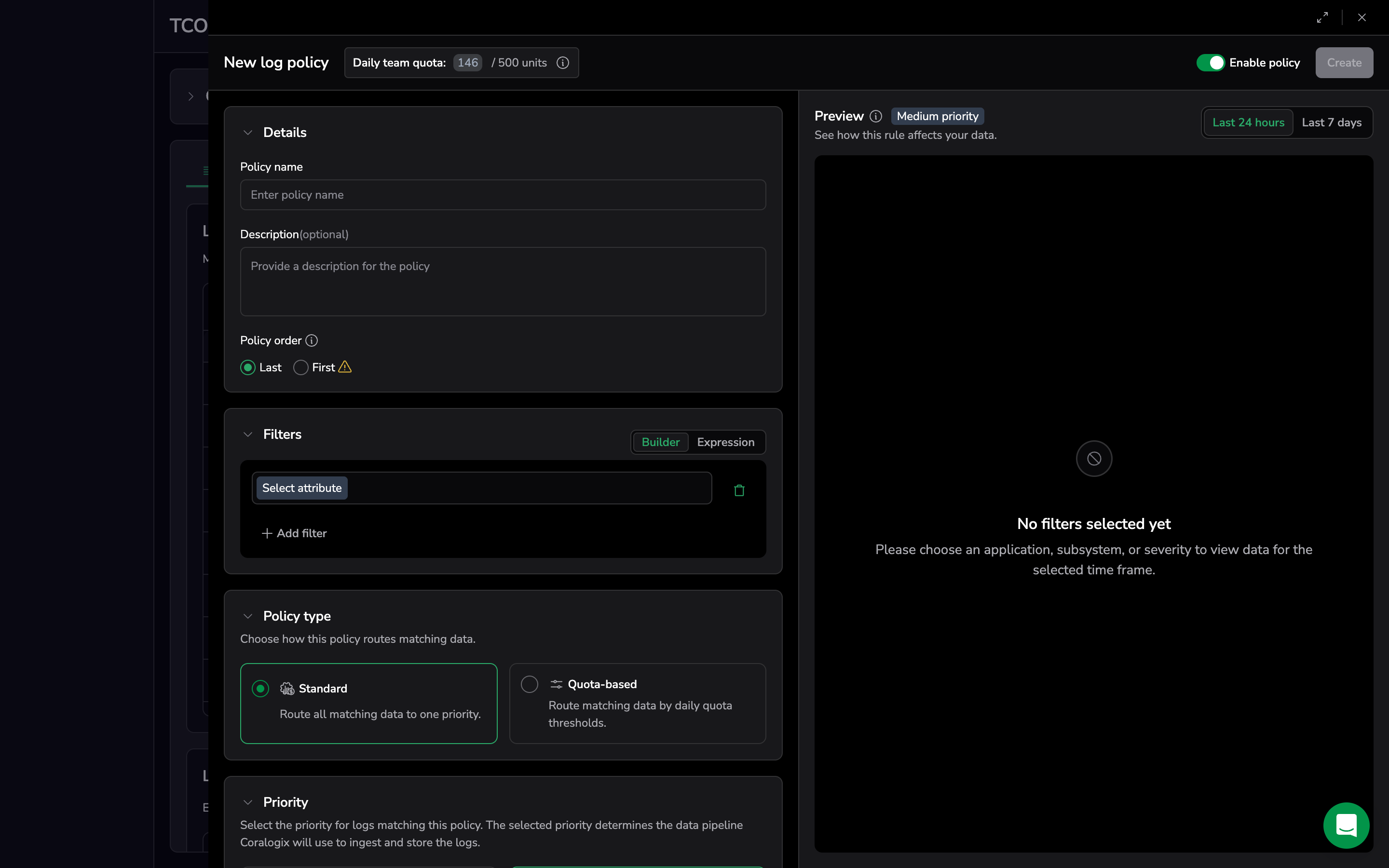Screen dimensions: 1389x868
Task: Collapse the Filters section
Action: [x=248, y=434]
